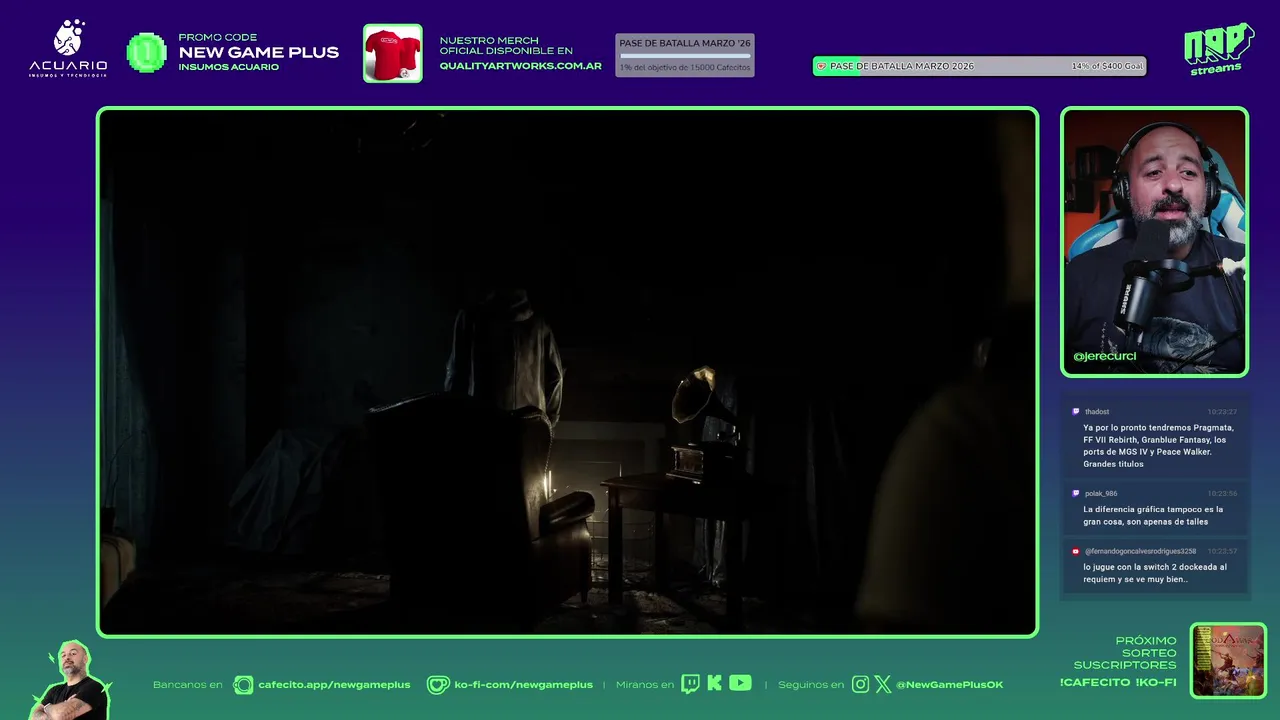Click the giveaway game cover thumbnail

pos(1228,661)
